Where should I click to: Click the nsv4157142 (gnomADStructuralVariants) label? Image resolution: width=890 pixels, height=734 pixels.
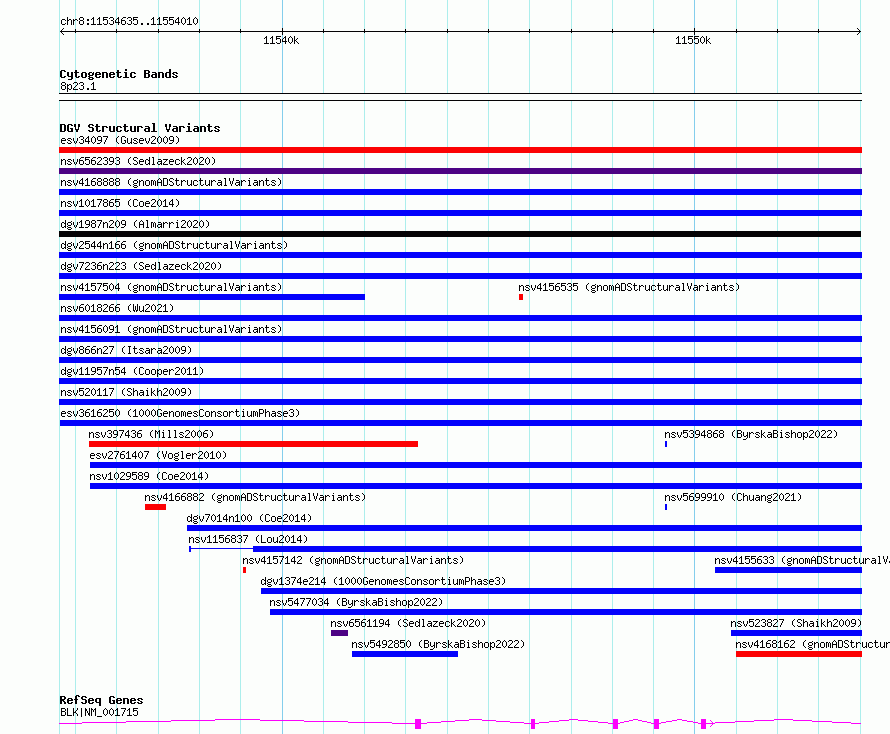[353, 560]
